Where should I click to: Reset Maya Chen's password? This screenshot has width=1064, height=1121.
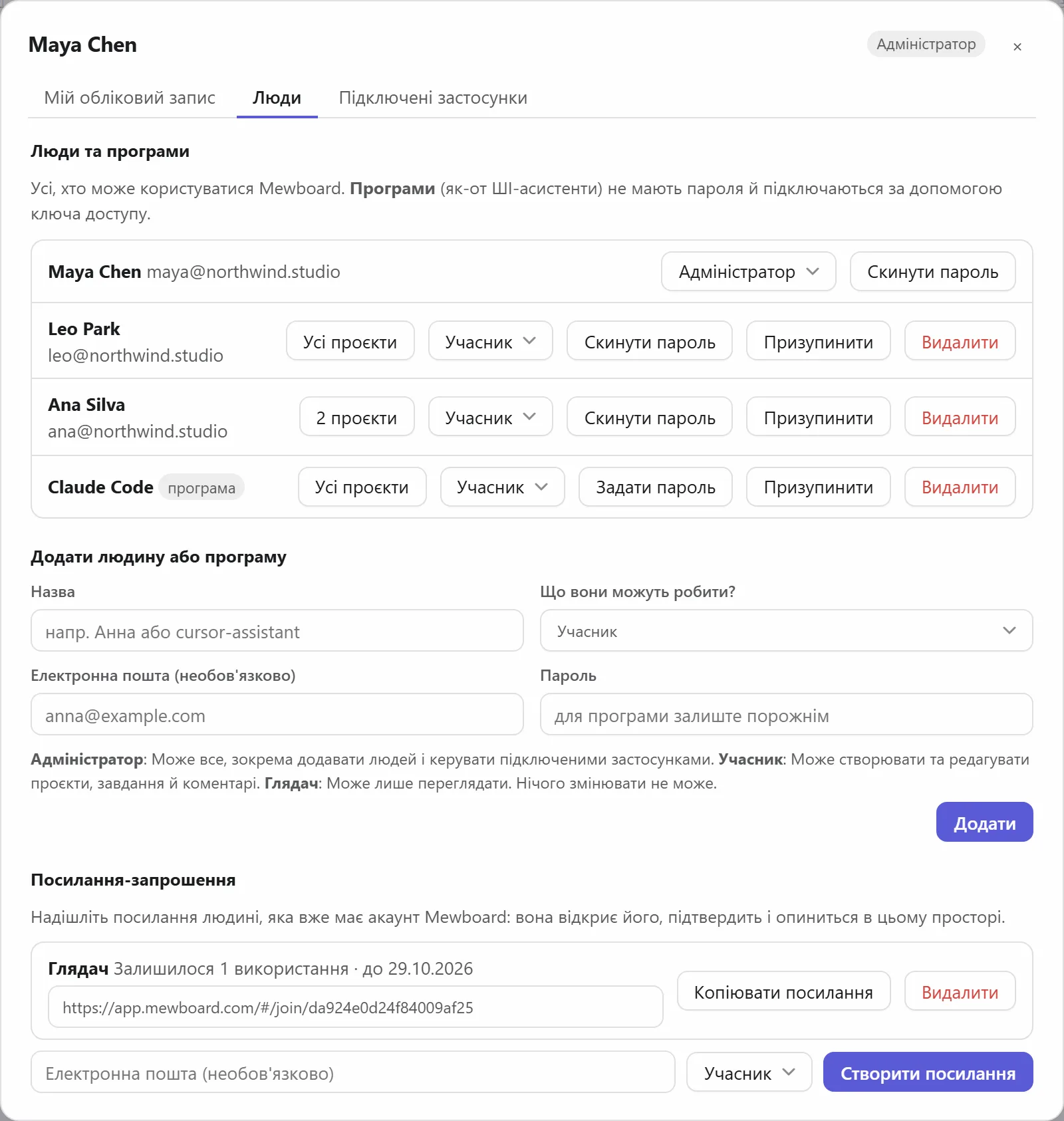tap(932, 271)
